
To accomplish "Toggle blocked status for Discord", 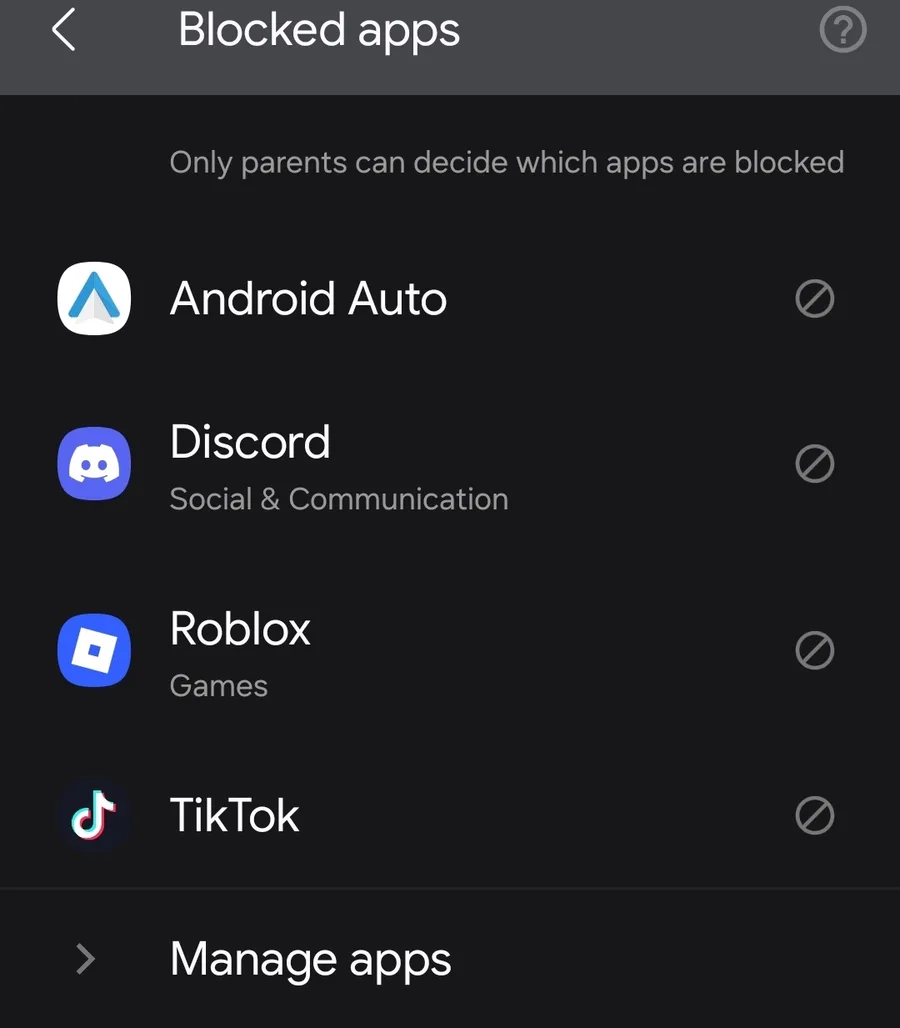I will 814,463.
